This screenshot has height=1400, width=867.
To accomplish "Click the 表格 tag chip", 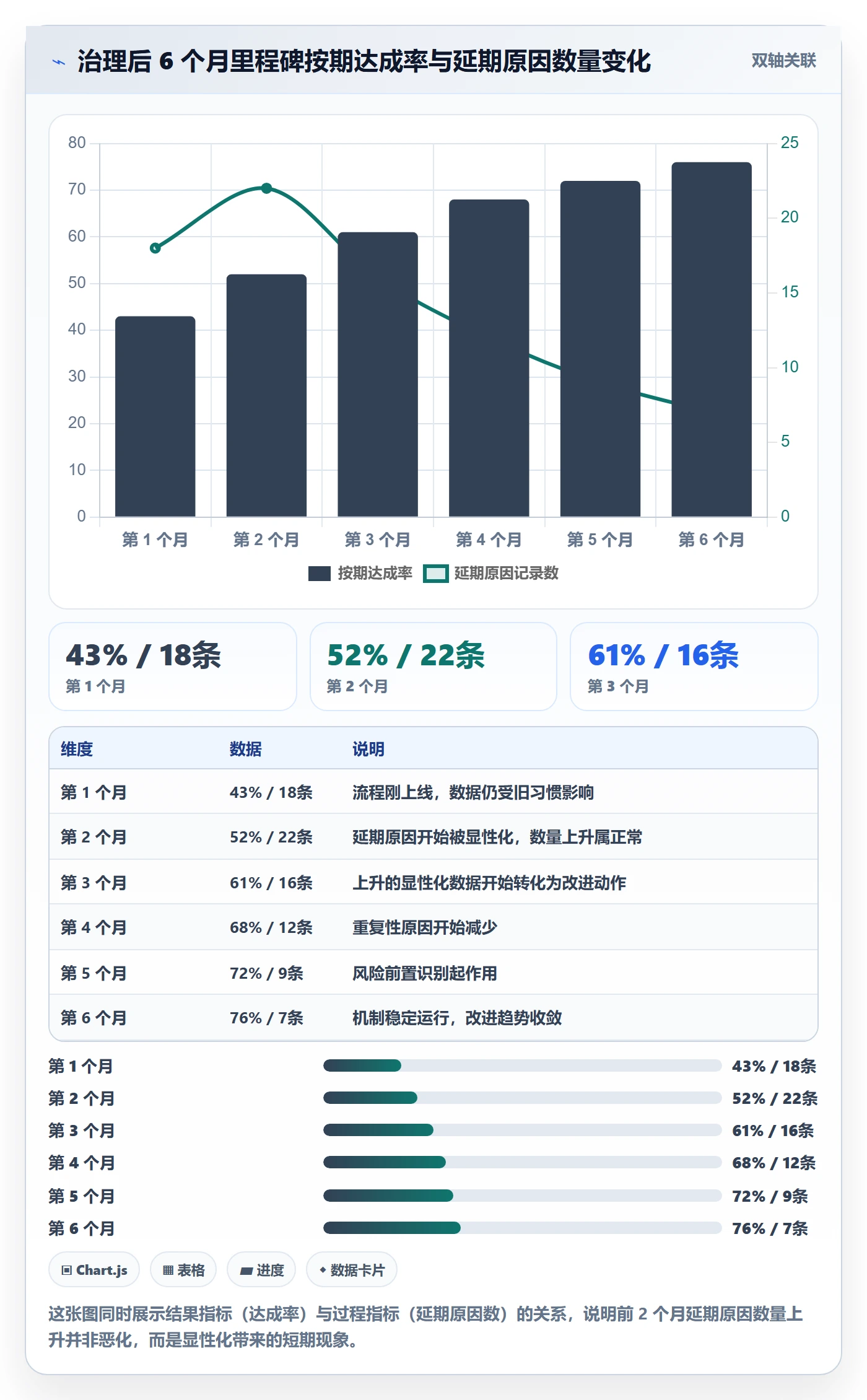I will pos(183,1270).
